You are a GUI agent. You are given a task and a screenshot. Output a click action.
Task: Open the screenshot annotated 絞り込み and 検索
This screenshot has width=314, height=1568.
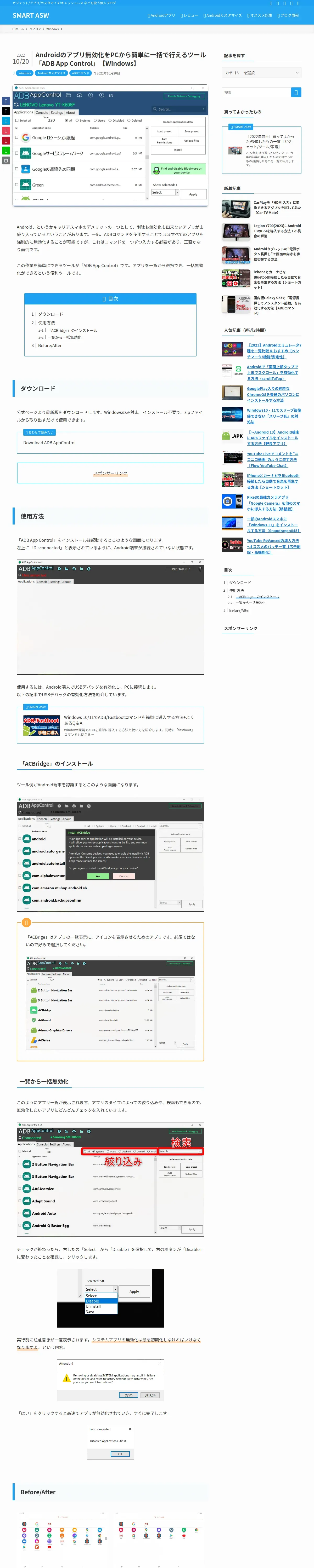[110, 1180]
